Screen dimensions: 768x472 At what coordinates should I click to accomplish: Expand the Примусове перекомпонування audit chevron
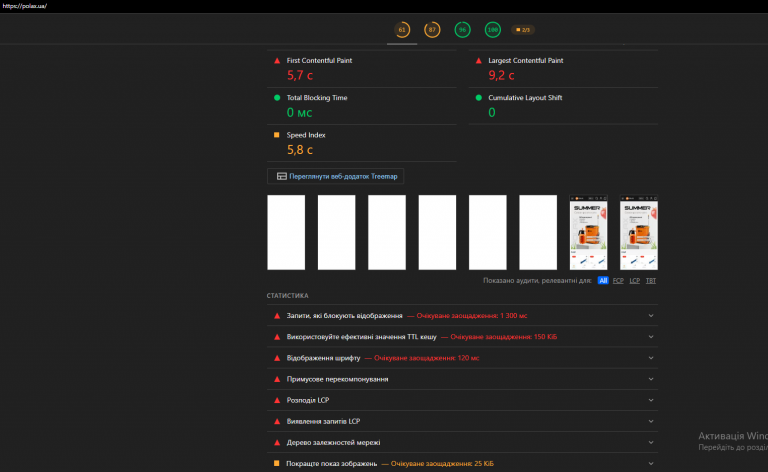[651, 379]
